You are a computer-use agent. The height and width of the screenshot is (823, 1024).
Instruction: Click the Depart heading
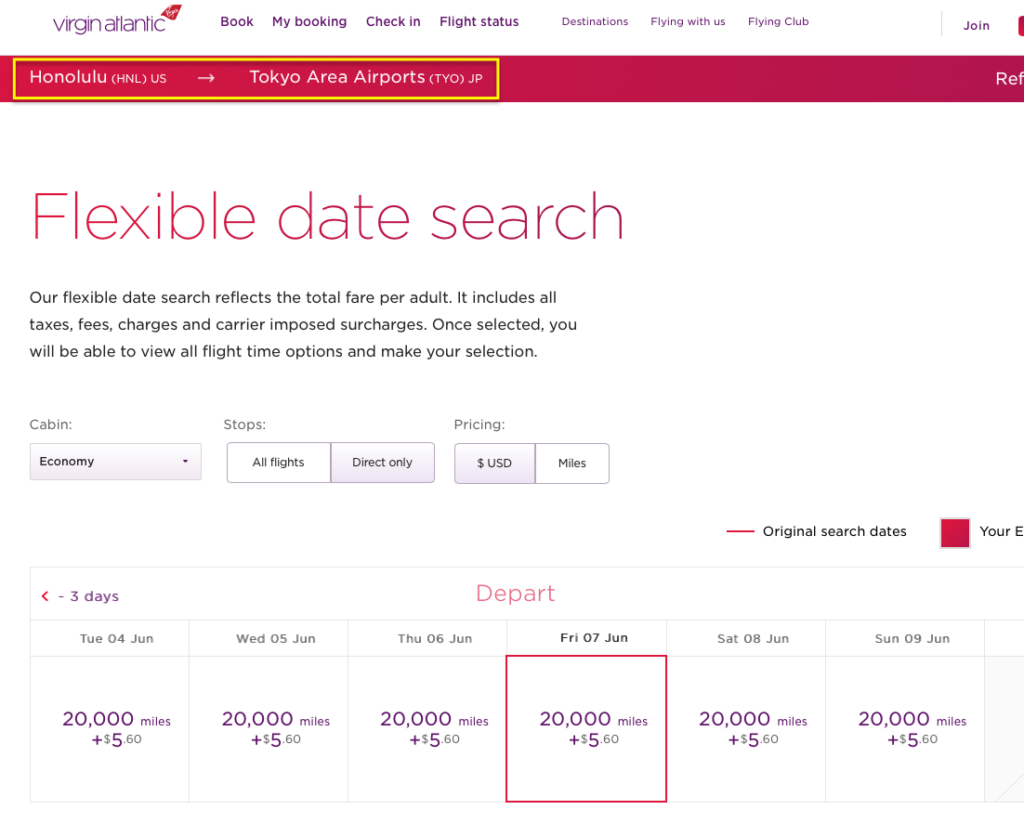pos(515,593)
